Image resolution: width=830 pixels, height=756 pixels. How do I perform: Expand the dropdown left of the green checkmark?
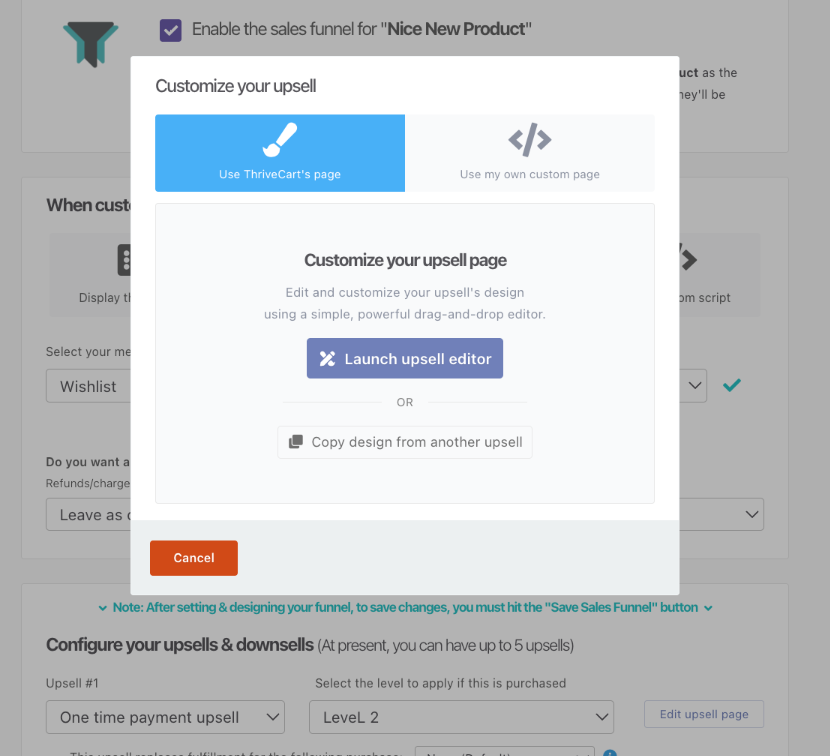(x=694, y=385)
